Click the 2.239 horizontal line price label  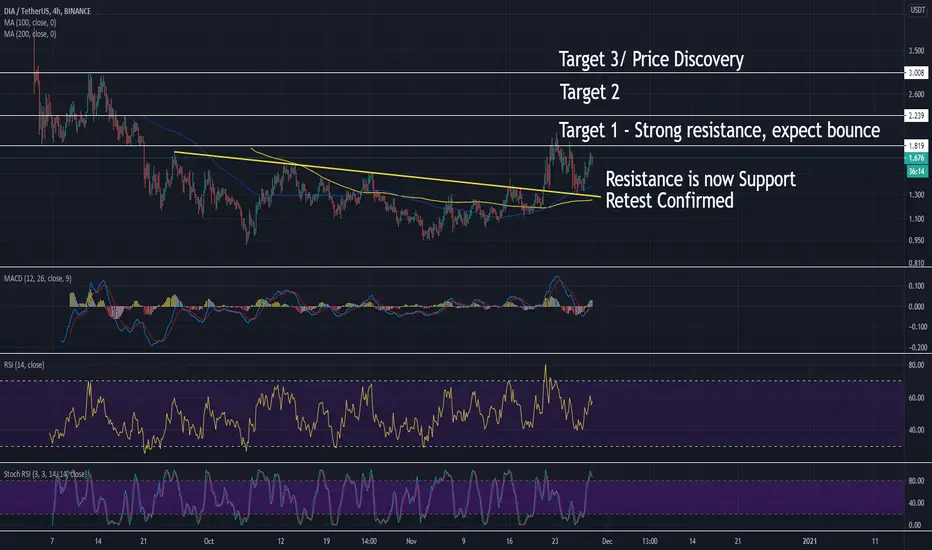916,115
